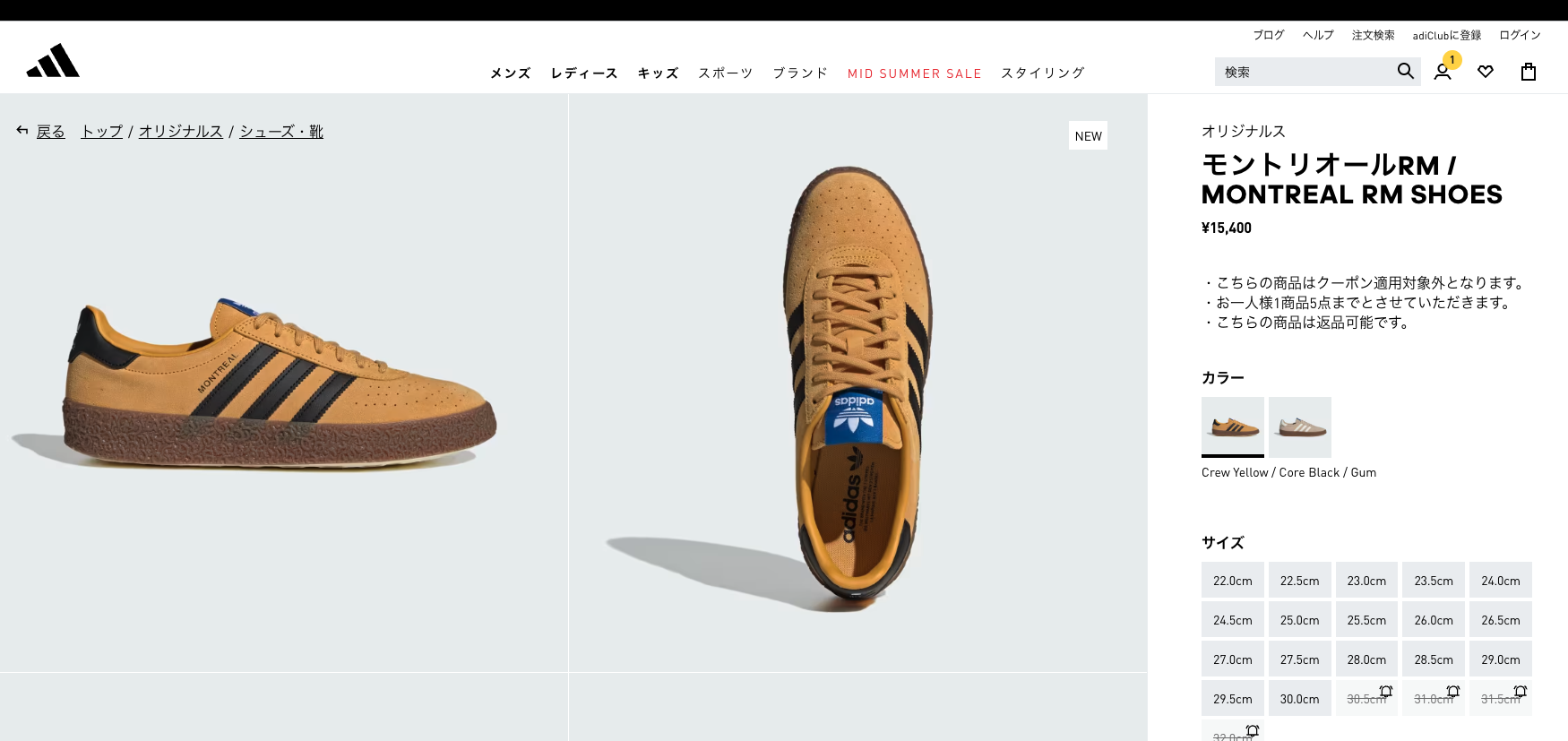Select size 25.5cm
Viewport: 1568px width, 741px height.
(x=1366, y=620)
